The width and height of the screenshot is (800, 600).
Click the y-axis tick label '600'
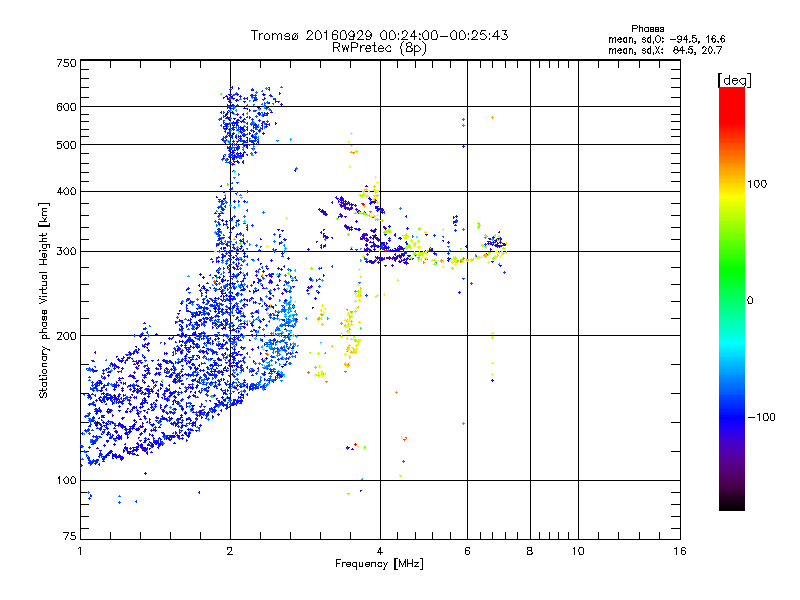(x=66, y=107)
